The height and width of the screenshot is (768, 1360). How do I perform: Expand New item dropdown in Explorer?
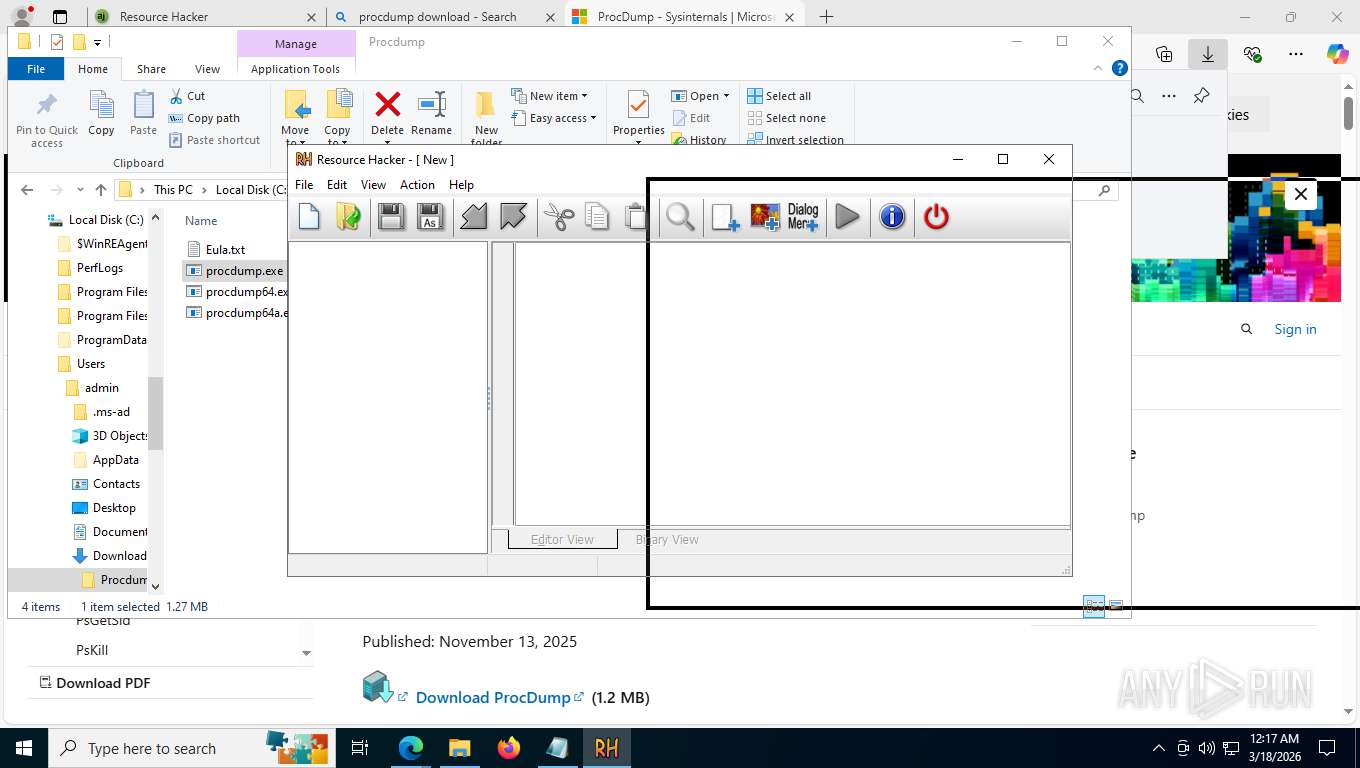[550, 96]
